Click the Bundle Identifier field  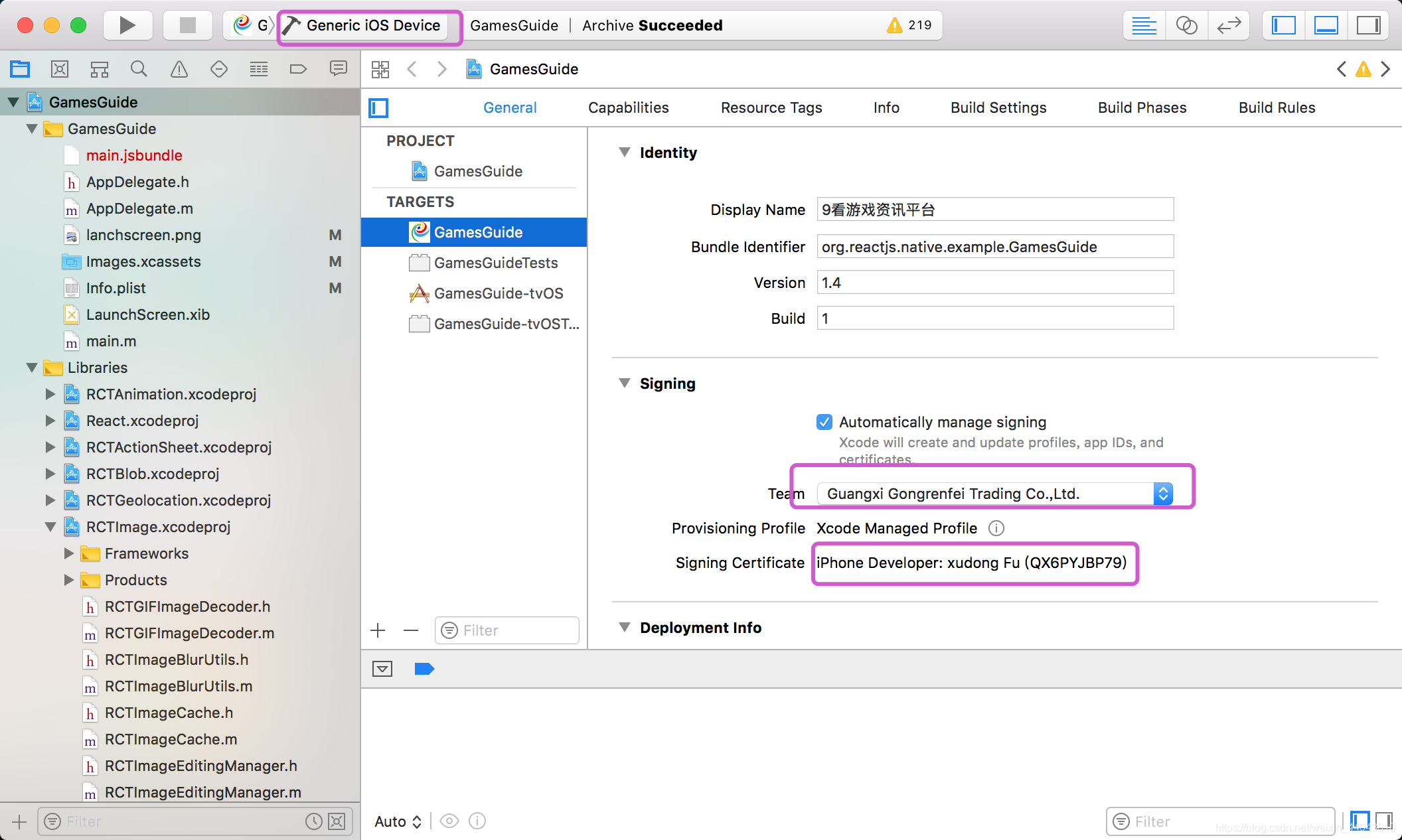(x=995, y=247)
